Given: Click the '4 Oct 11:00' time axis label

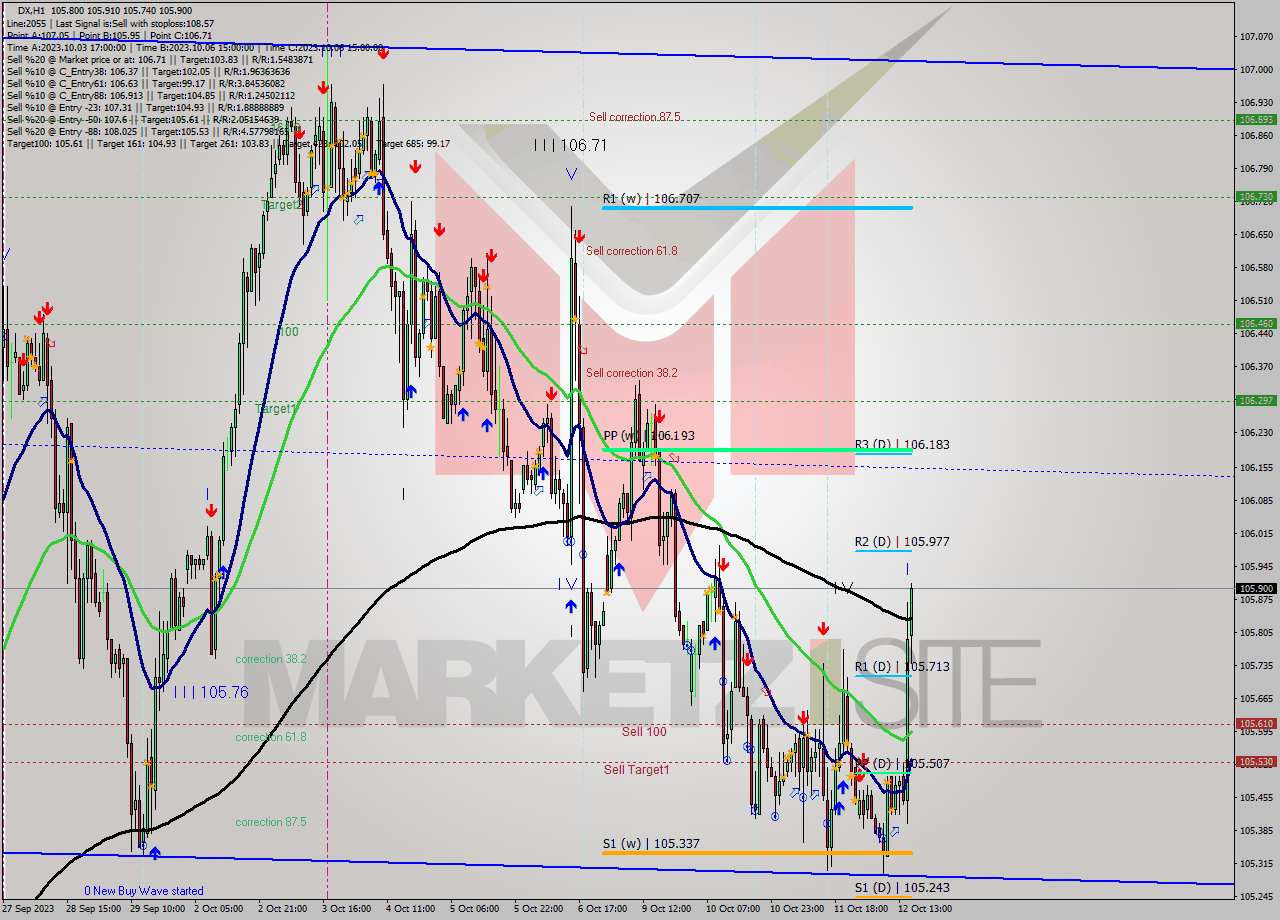Looking at the screenshot, I should tap(412, 909).
